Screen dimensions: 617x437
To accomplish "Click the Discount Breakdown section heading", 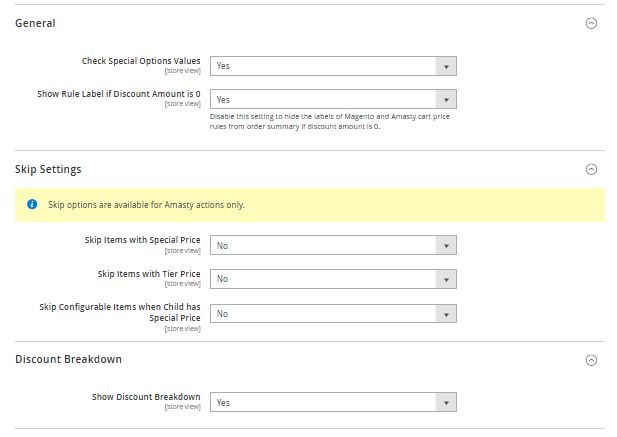I will (68, 360).
